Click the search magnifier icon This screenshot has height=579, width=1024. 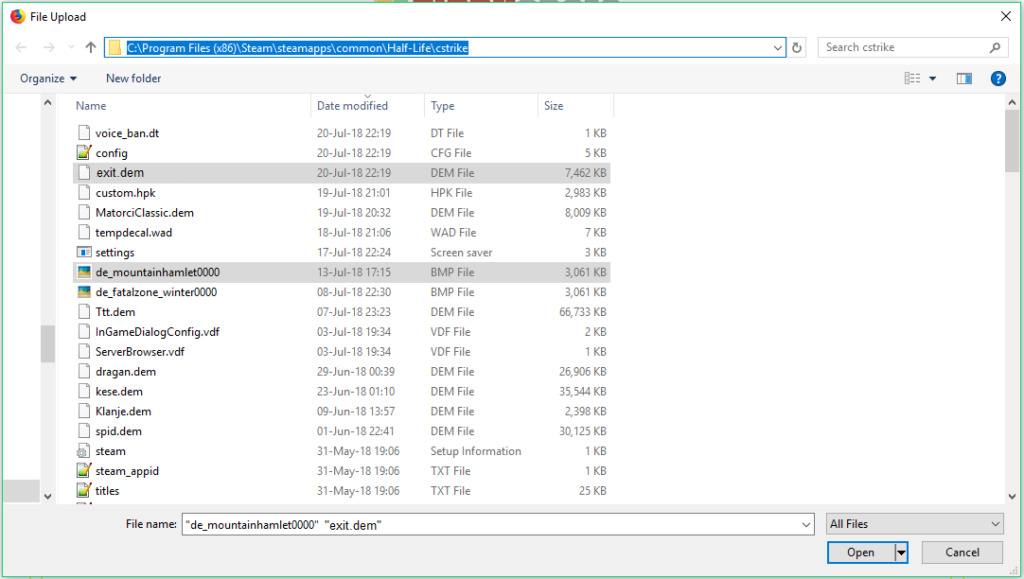[x=995, y=47]
